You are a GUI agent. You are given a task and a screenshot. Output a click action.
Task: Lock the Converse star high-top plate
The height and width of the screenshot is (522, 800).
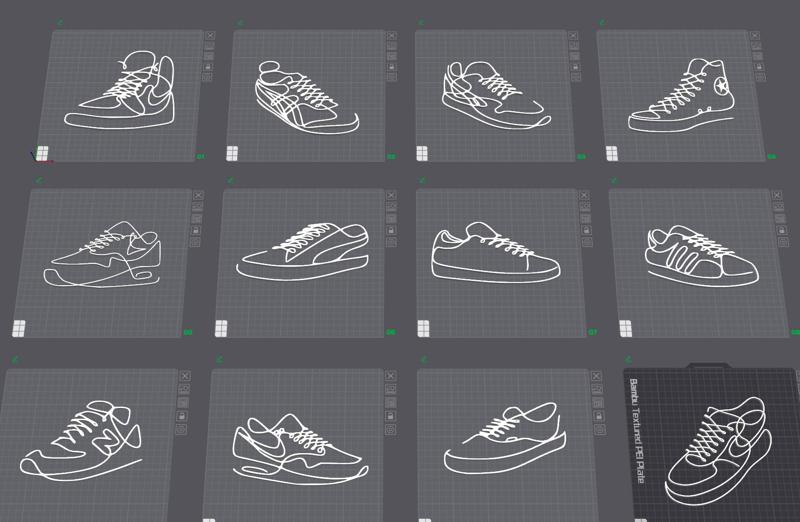(759, 67)
